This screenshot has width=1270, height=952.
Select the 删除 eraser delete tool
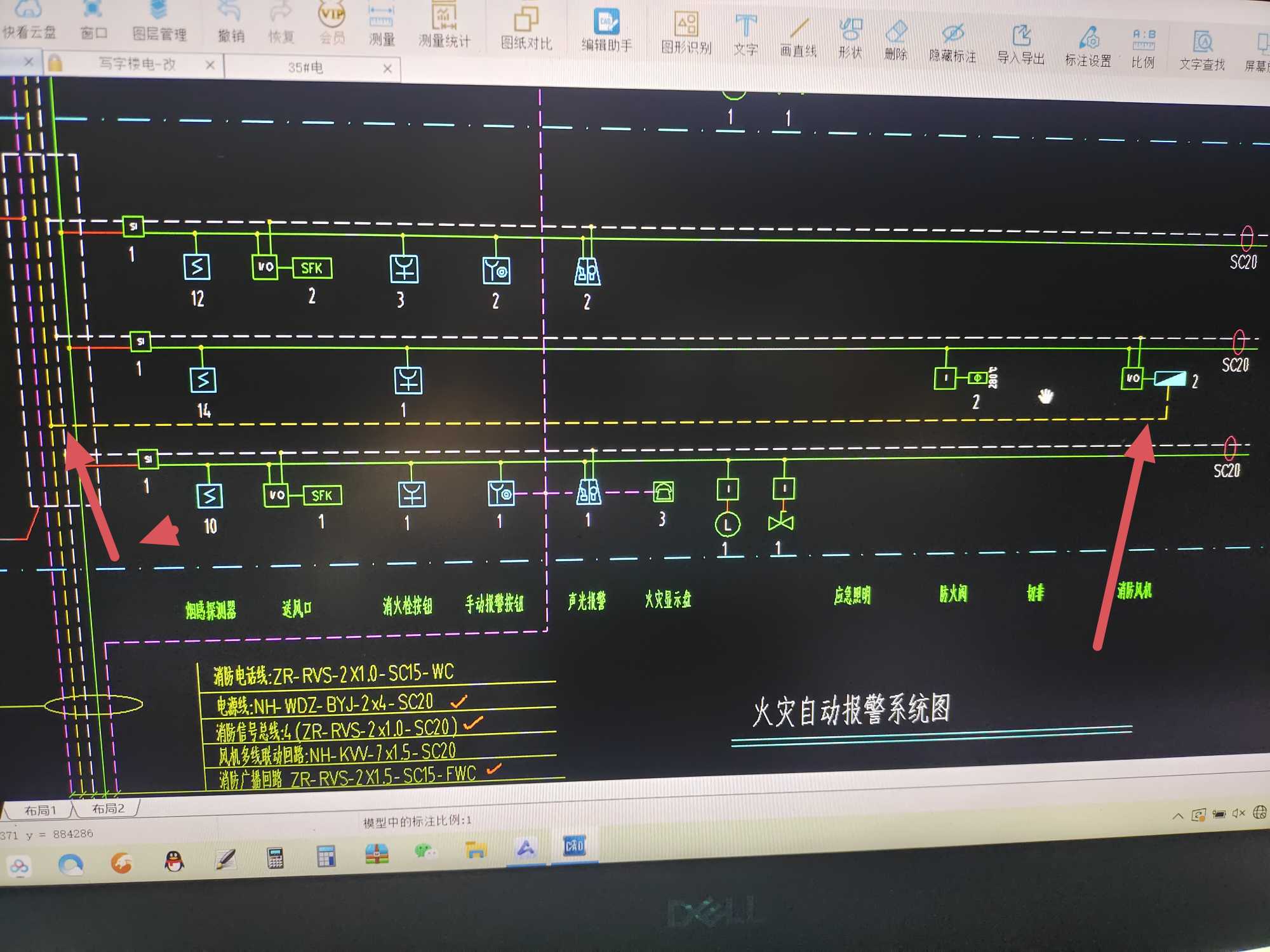pyautogui.click(x=896, y=40)
